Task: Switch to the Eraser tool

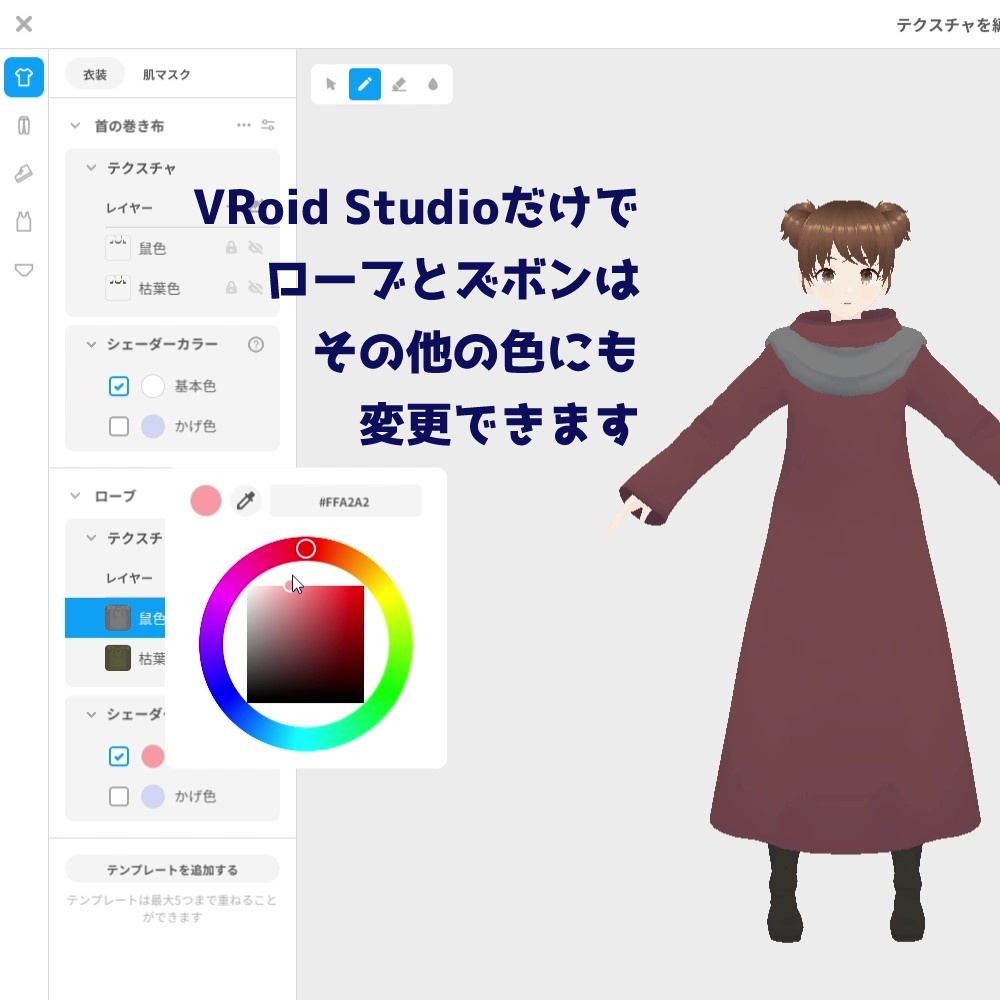Action: click(x=399, y=85)
